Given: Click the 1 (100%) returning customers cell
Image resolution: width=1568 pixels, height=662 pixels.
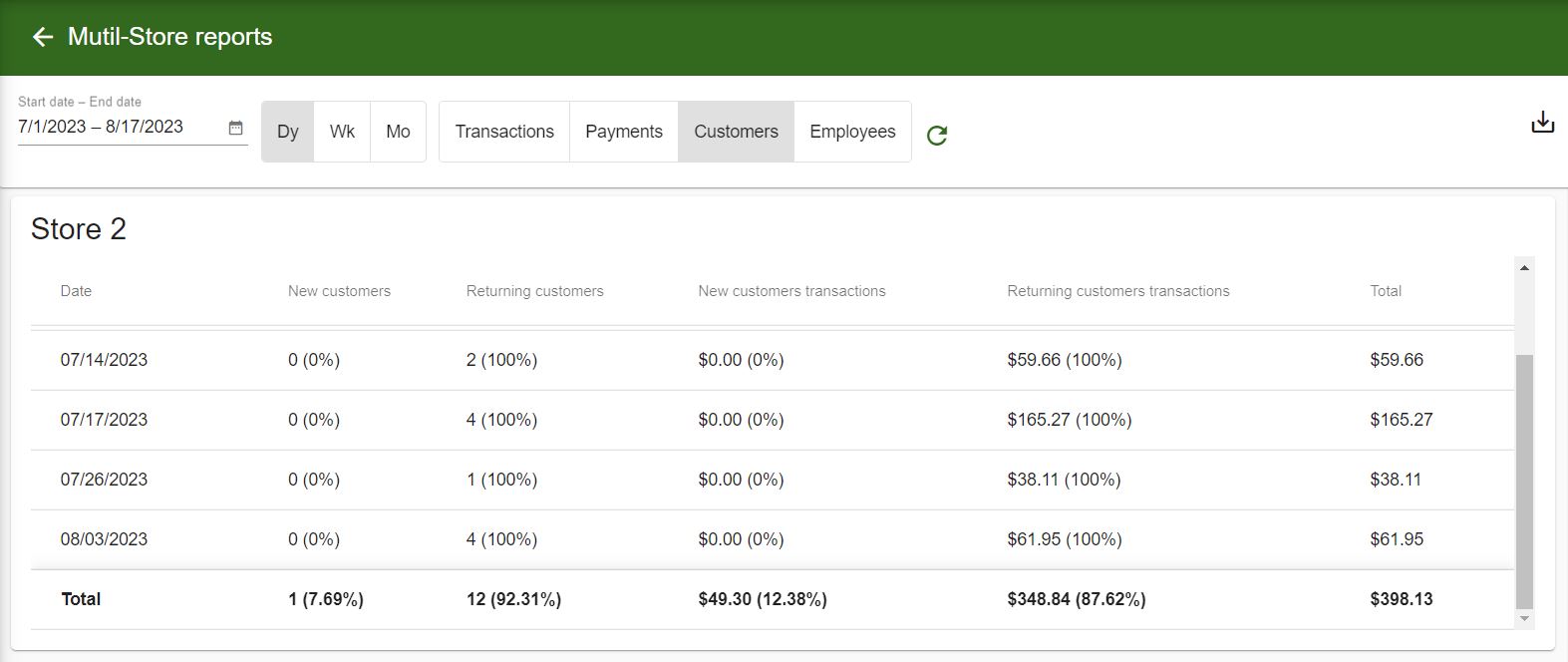Looking at the screenshot, I should click(x=501, y=480).
